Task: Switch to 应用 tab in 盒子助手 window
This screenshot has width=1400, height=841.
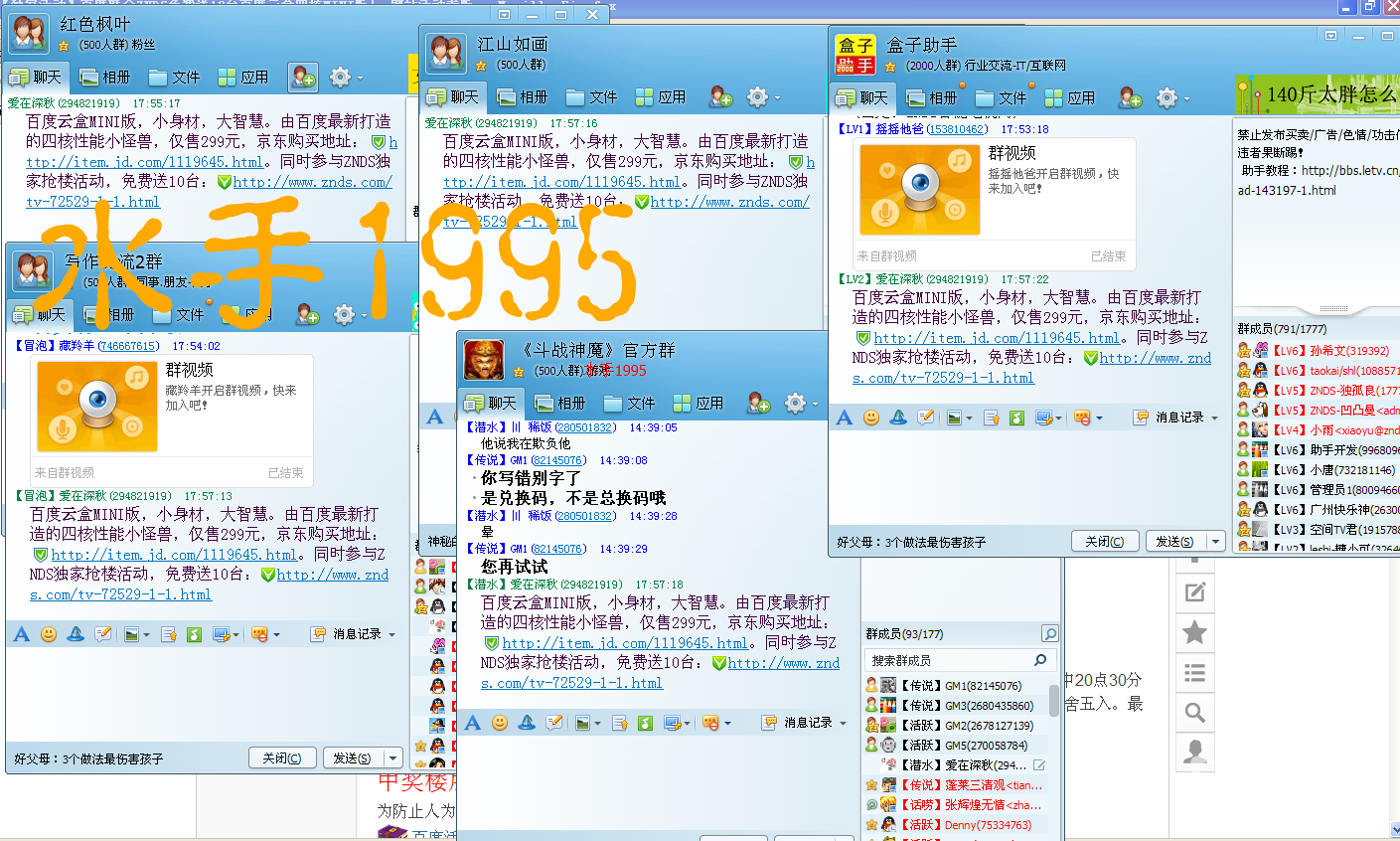Action: [x=1069, y=97]
